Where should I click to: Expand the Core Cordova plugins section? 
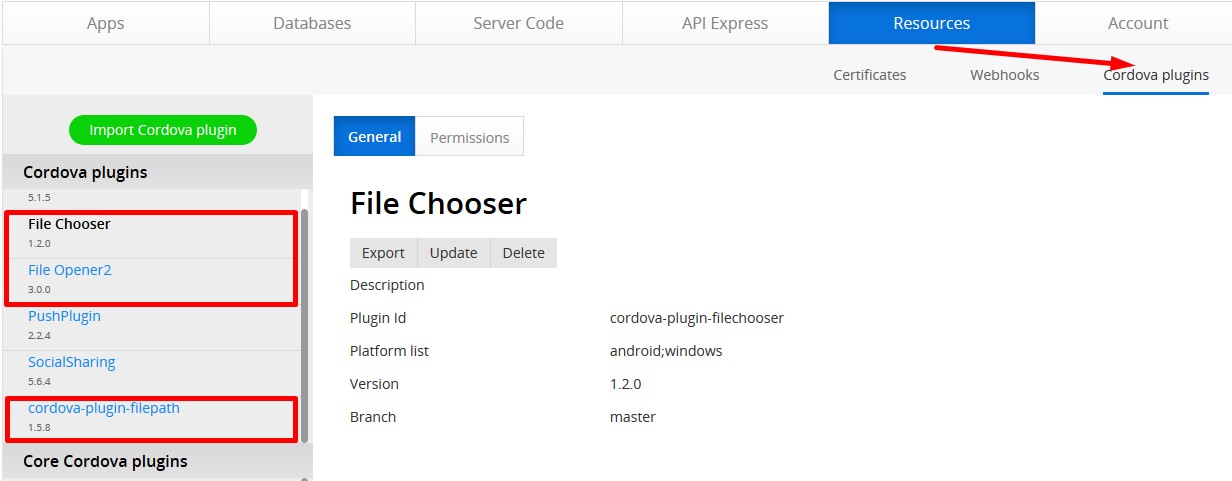pyautogui.click(x=105, y=461)
